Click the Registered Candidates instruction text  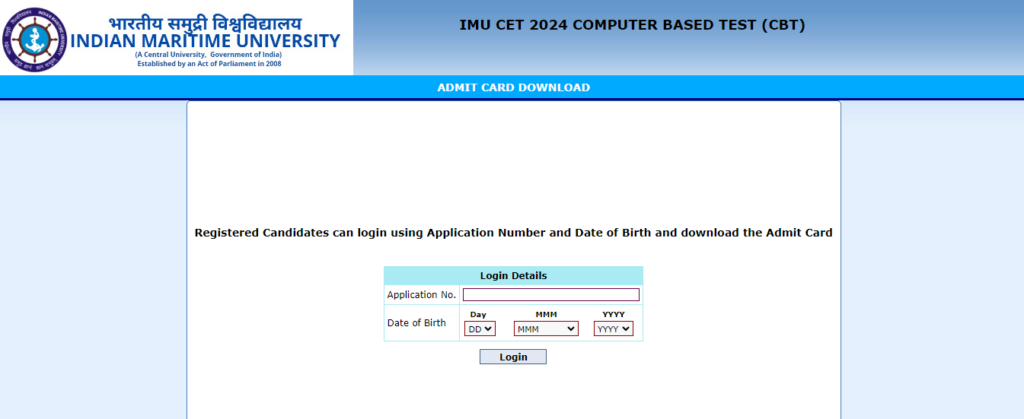513,233
